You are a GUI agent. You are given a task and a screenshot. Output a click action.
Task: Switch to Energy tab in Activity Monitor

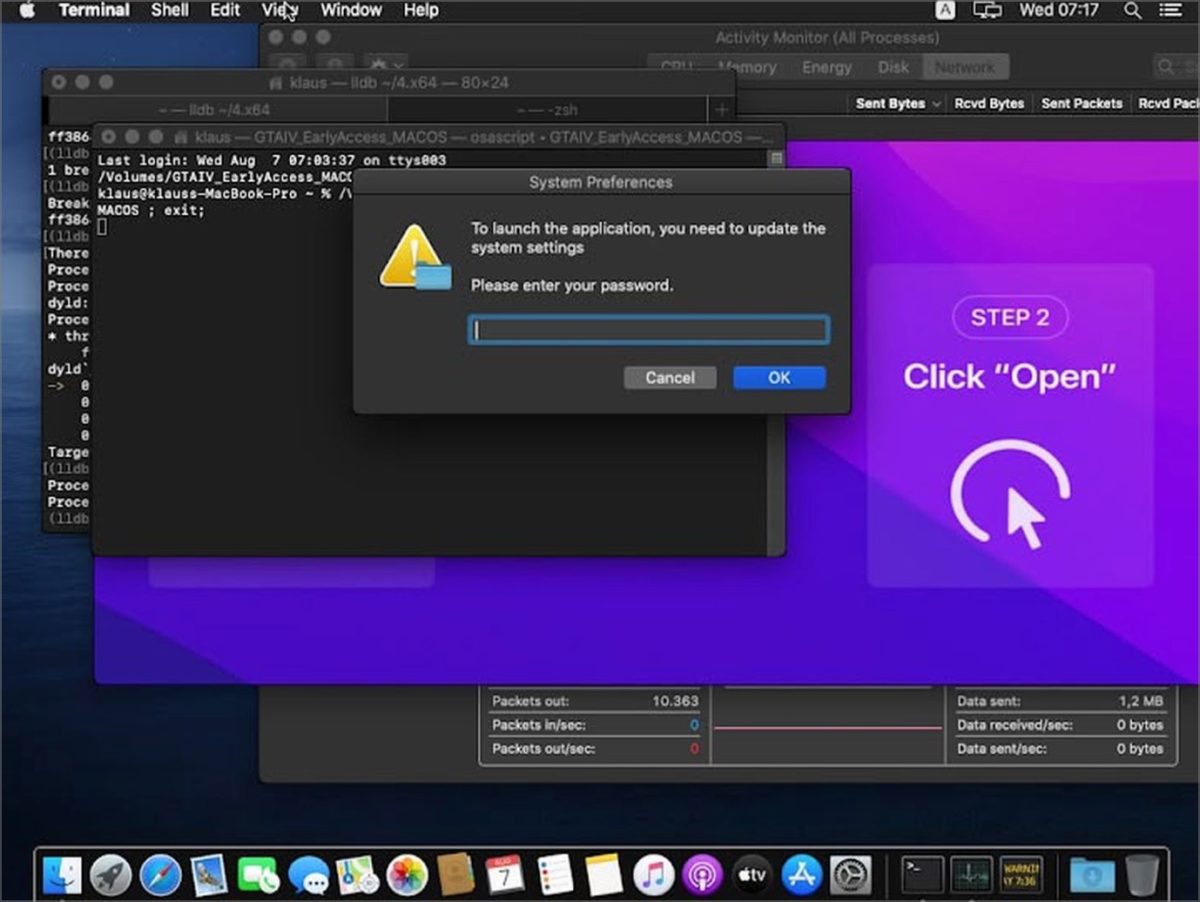pos(827,67)
